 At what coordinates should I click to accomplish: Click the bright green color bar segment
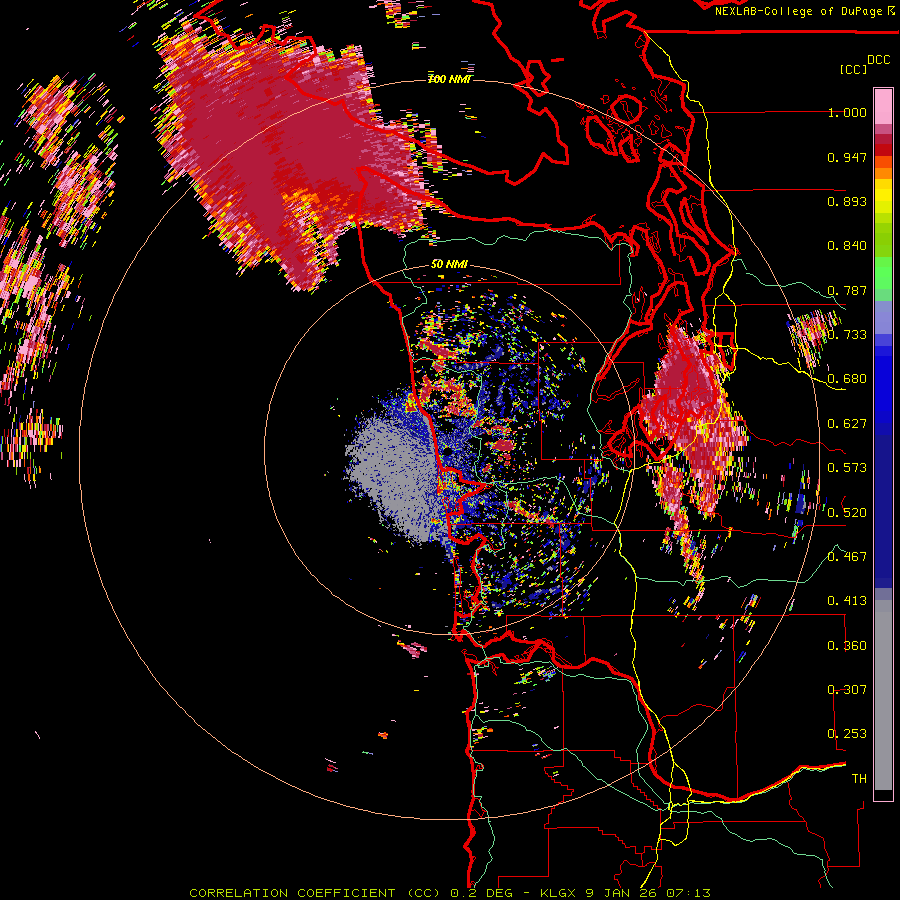pyautogui.click(x=883, y=271)
